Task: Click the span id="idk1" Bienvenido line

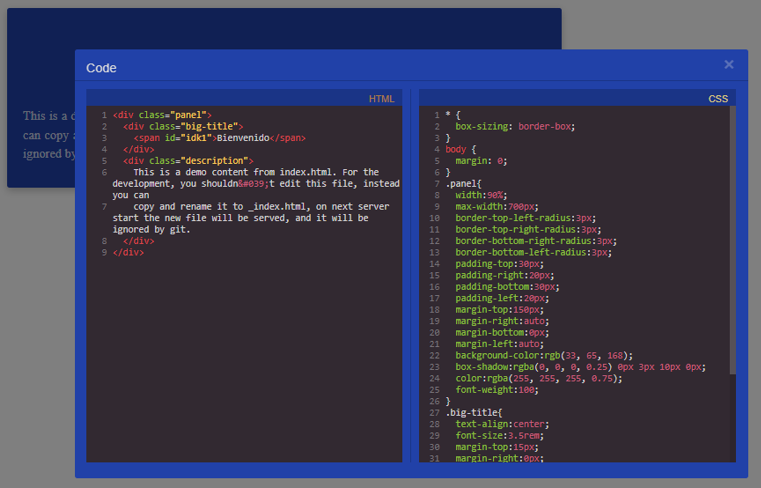Action: click(x=219, y=138)
